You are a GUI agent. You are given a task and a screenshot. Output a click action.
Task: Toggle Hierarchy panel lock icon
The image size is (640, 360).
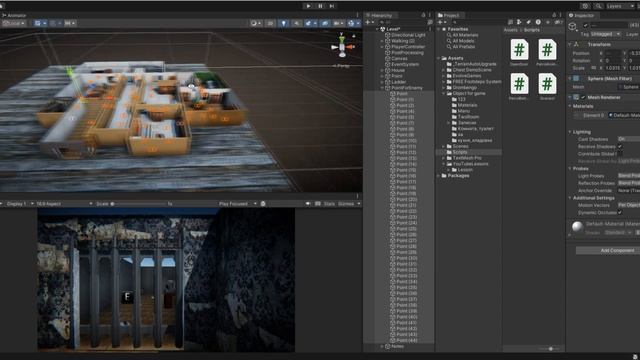coord(423,15)
